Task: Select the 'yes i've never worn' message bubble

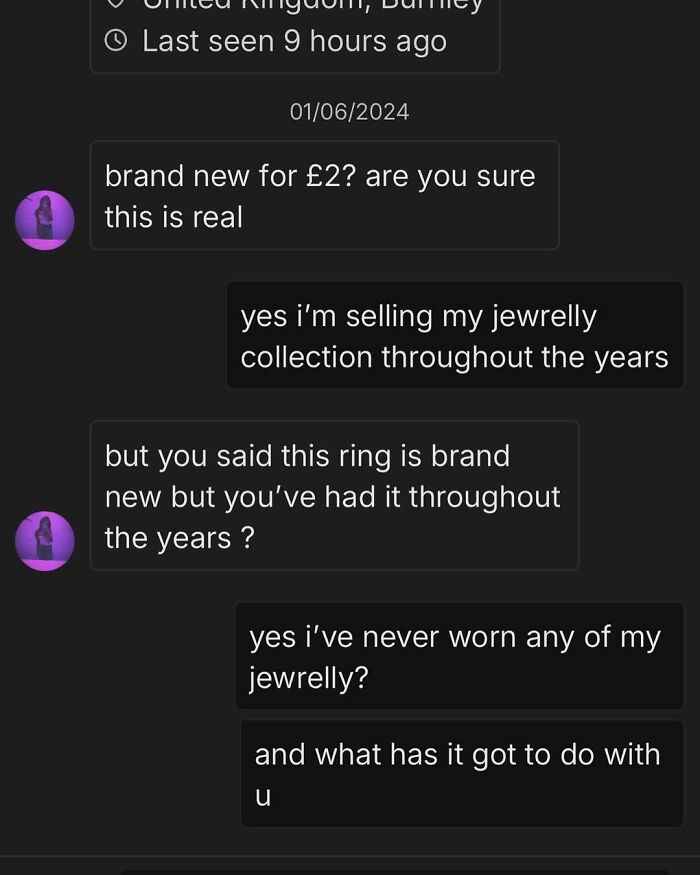Action: [459, 656]
